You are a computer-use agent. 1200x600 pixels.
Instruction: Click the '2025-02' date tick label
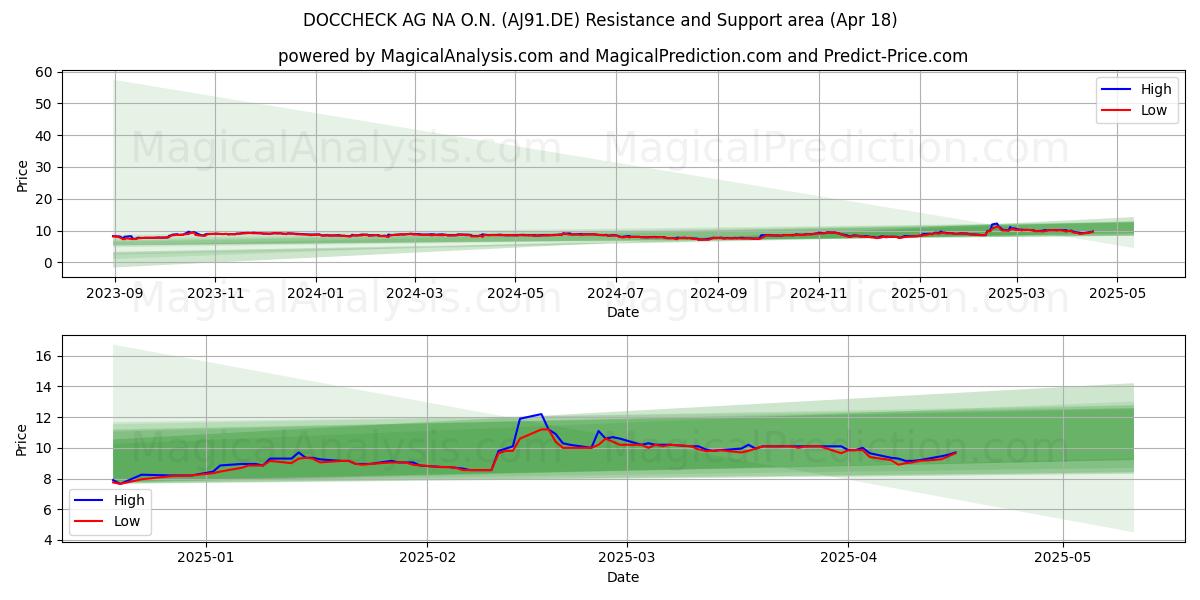[x=427, y=559]
